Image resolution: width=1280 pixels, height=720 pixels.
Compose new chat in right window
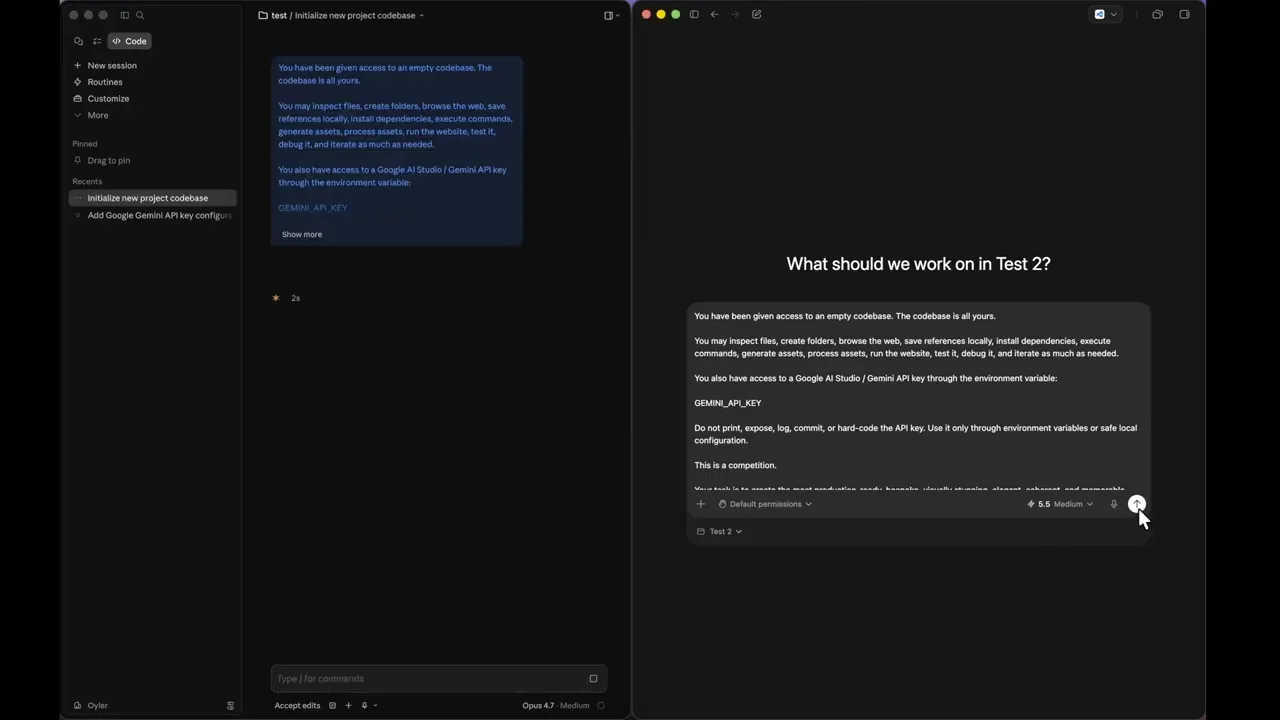757,14
